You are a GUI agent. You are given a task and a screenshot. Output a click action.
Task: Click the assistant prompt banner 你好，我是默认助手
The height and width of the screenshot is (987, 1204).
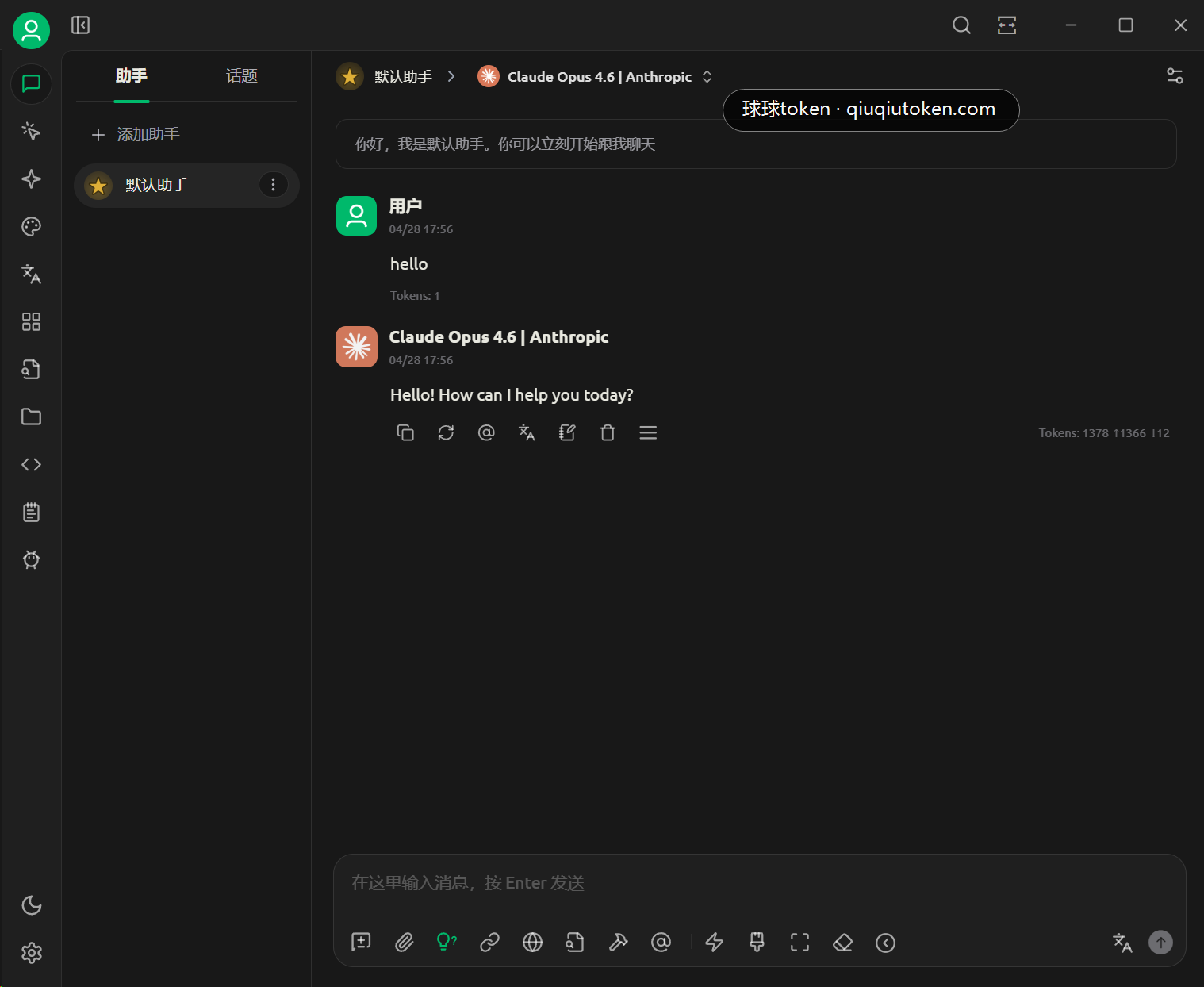(x=756, y=144)
